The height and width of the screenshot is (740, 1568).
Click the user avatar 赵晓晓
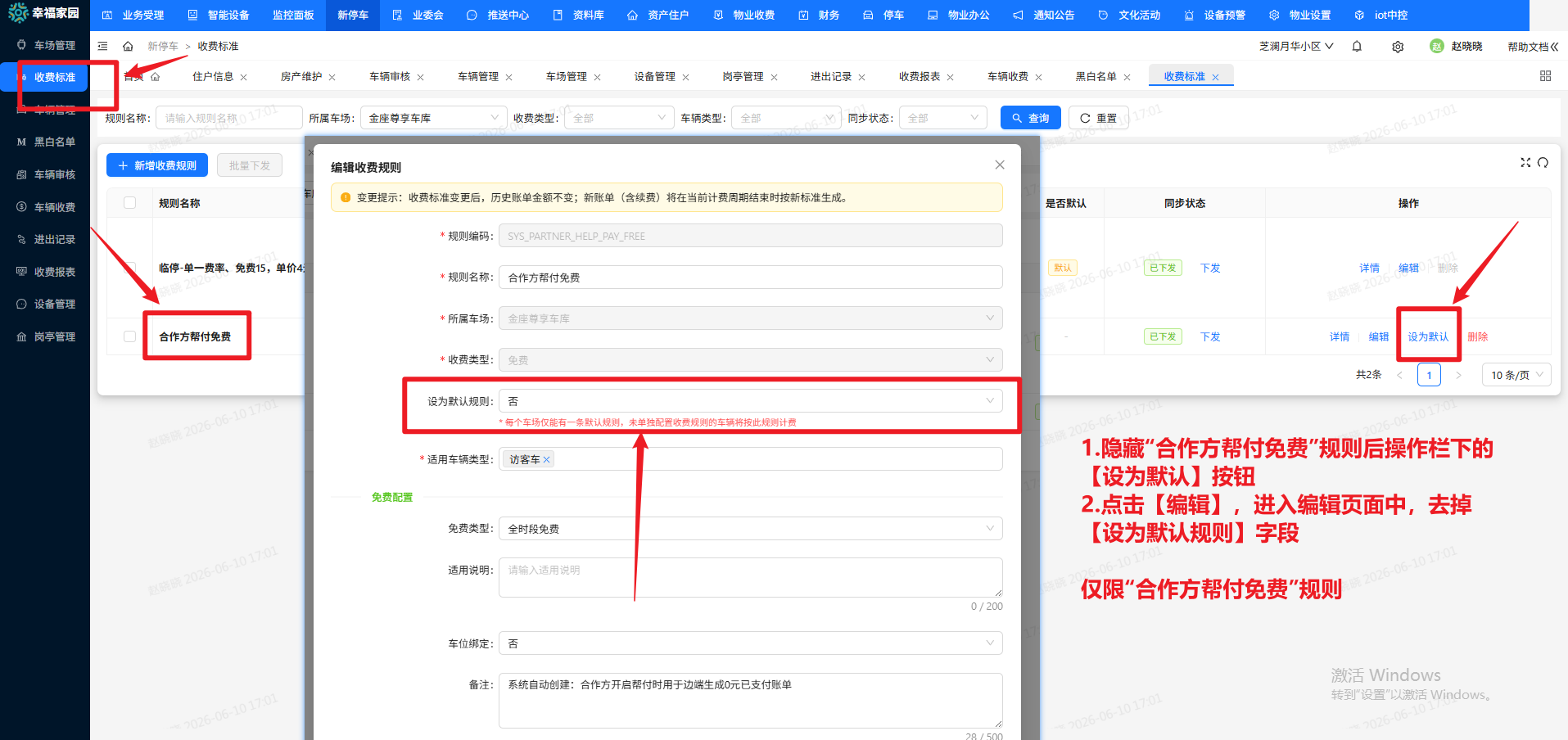(1456, 47)
